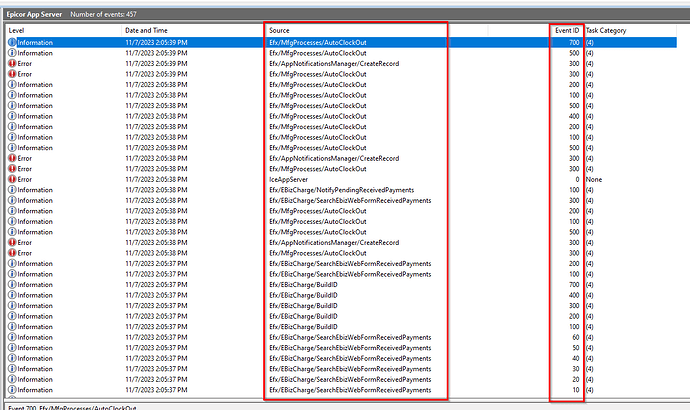The width and height of the screenshot is (690, 410).
Task: Click Event ID 400 in the BuildID row
Action: [x=574, y=295]
